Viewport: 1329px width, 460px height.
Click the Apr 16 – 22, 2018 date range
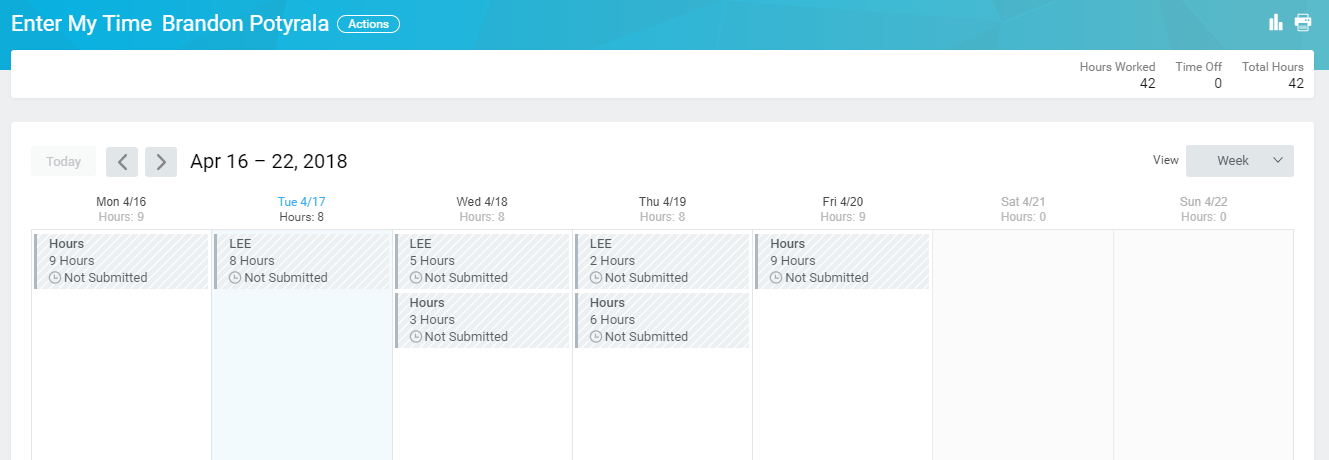[269, 162]
